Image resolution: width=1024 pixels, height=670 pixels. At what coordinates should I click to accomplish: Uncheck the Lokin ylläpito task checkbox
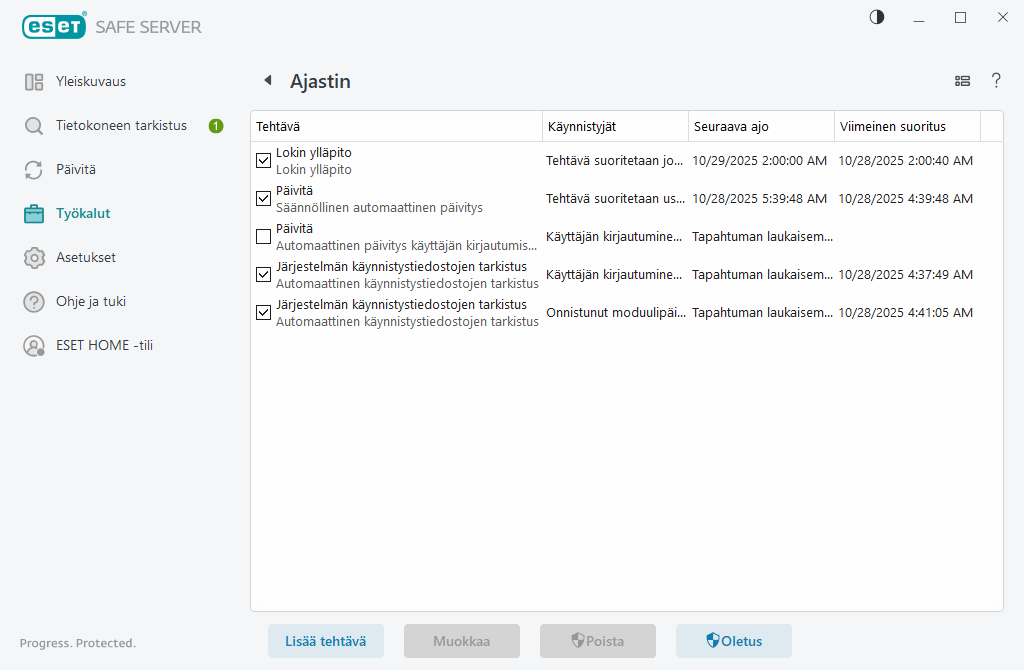pos(264,160)
